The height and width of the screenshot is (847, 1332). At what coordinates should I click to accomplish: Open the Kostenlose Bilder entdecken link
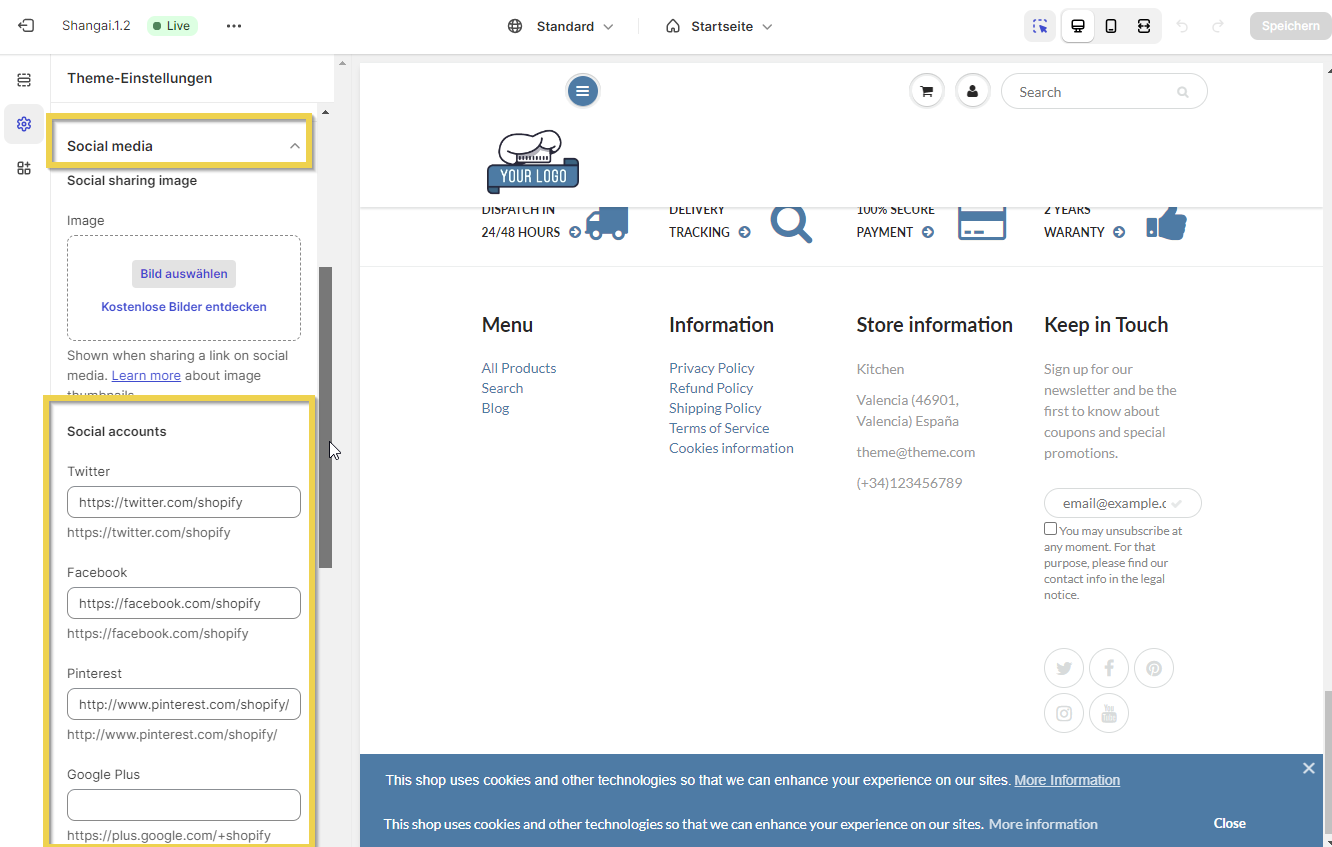184,307
